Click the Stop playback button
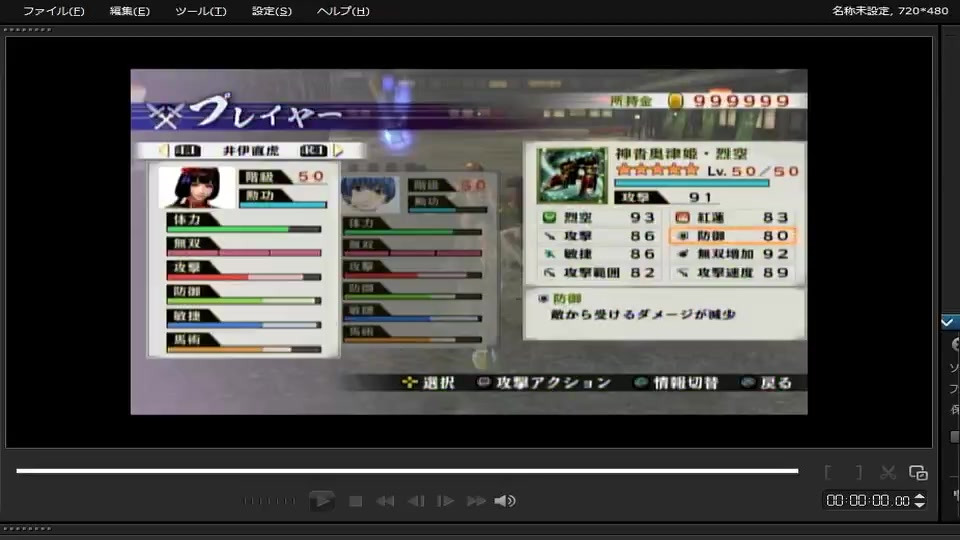The width and height of the screenshot is (960, 540). 355,501
